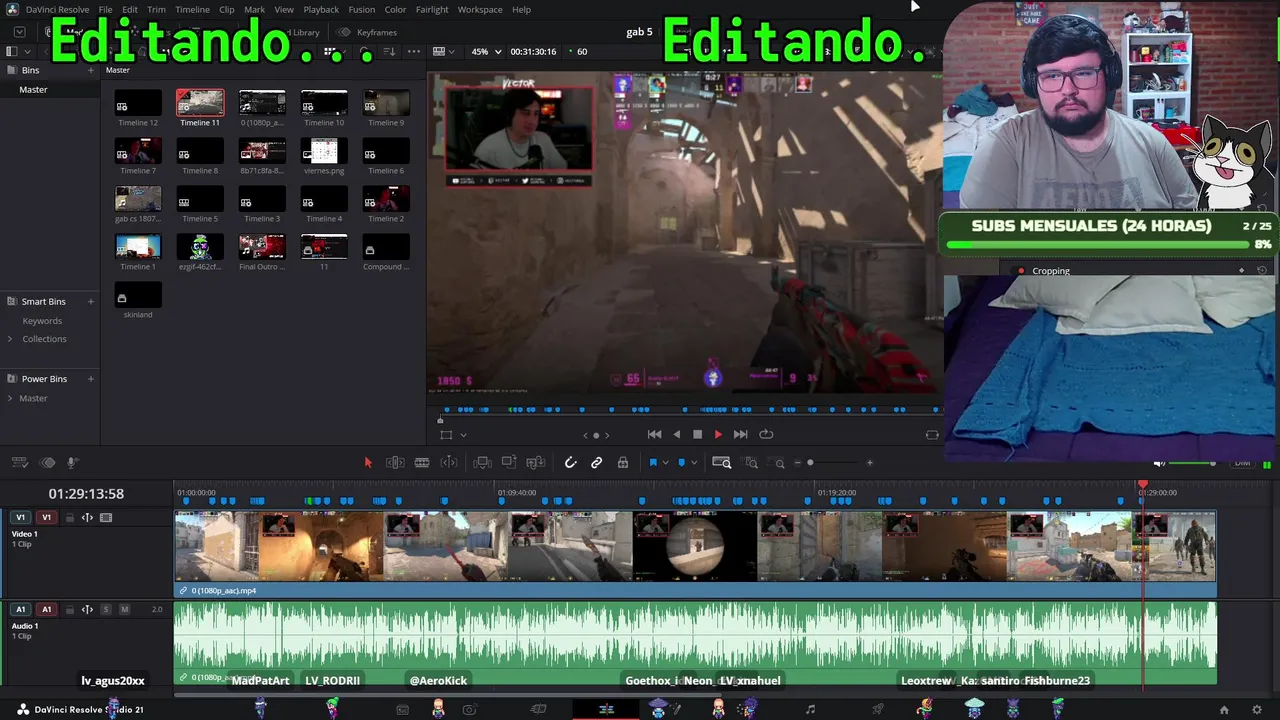The height and width of the screenshot is (720, 1280).
Task: Click the voiceover microphone icon
Action: 72,462
